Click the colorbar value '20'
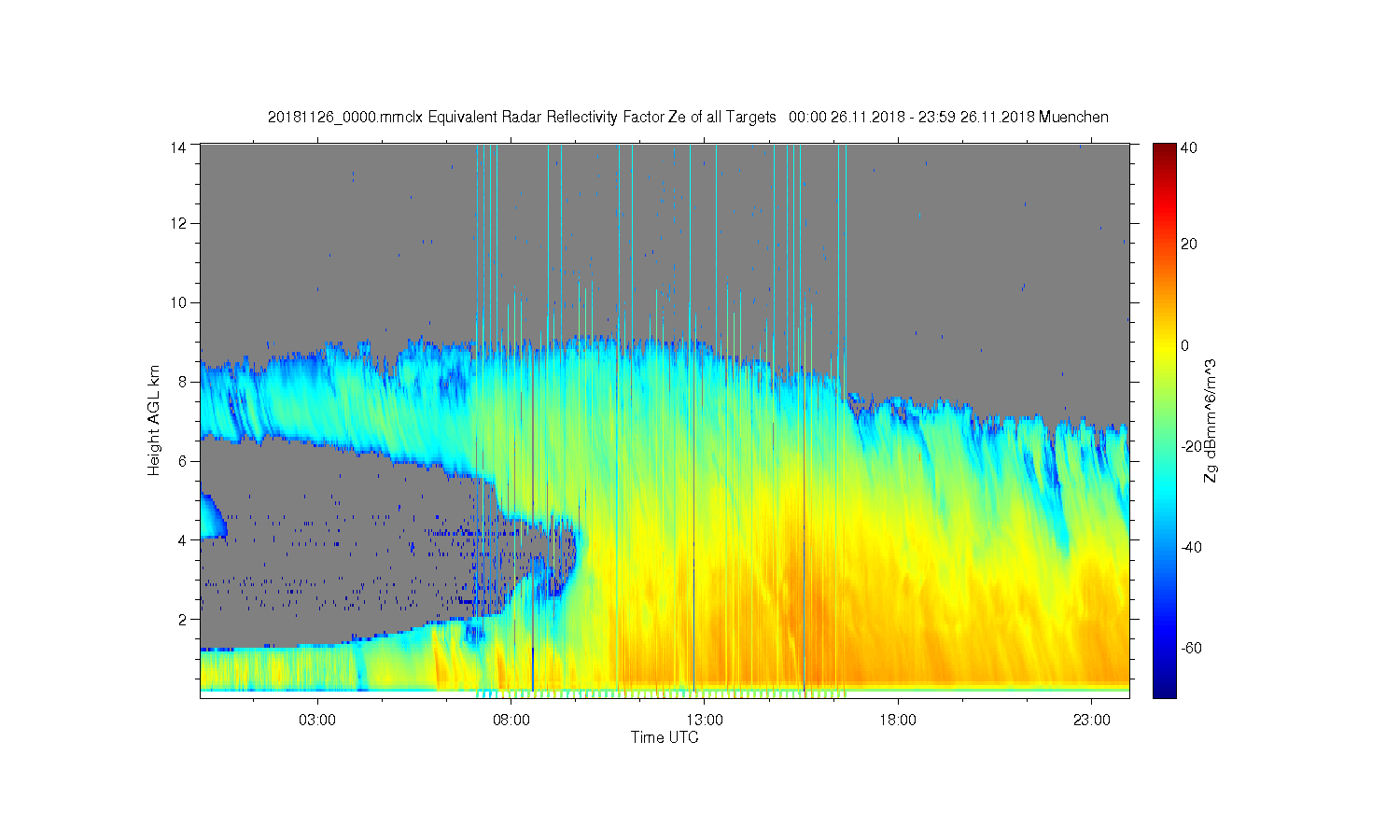Screen dimensions: 1400x840 [1188, 245]
